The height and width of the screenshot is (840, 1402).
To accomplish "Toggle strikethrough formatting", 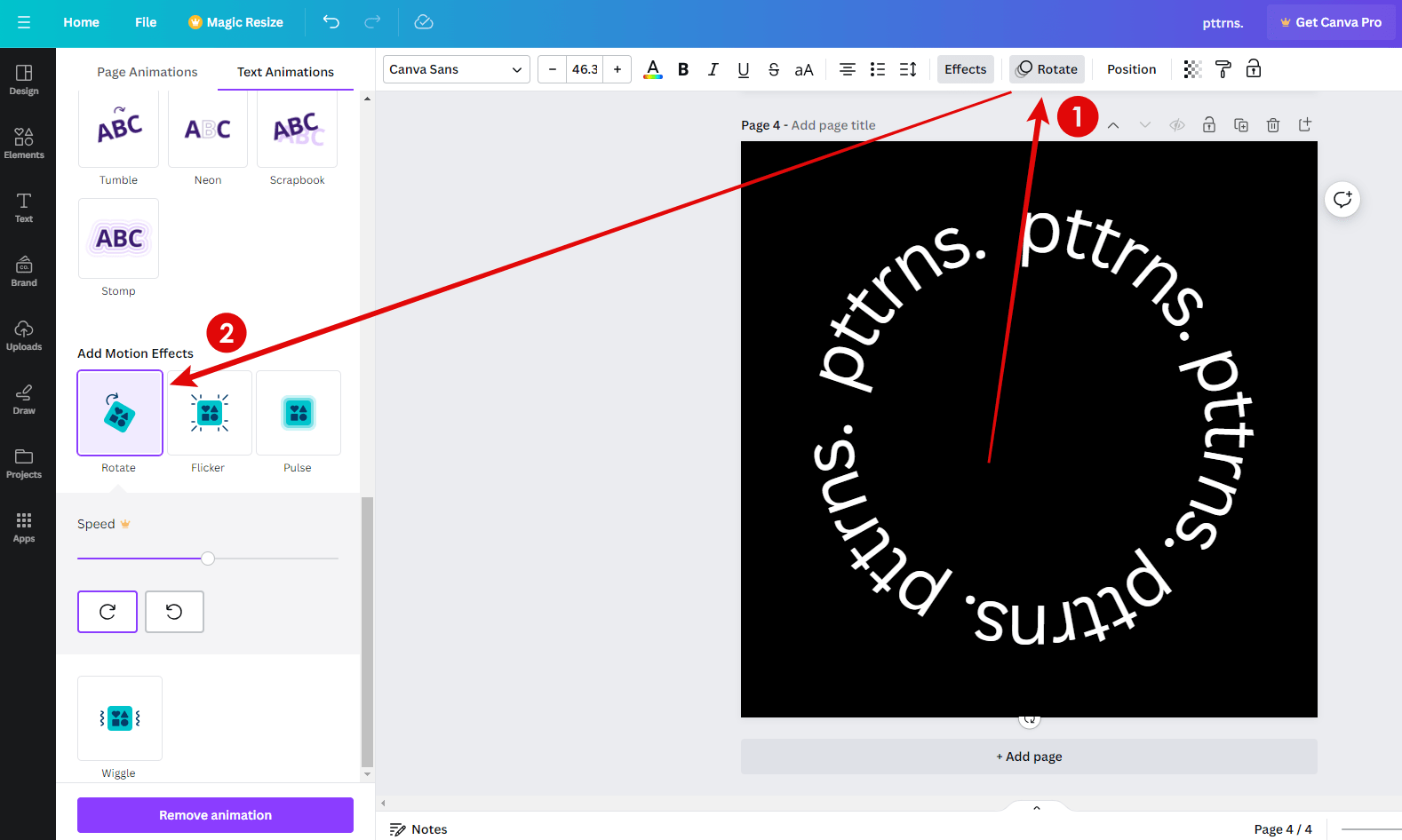I will [x=774, y=69].
